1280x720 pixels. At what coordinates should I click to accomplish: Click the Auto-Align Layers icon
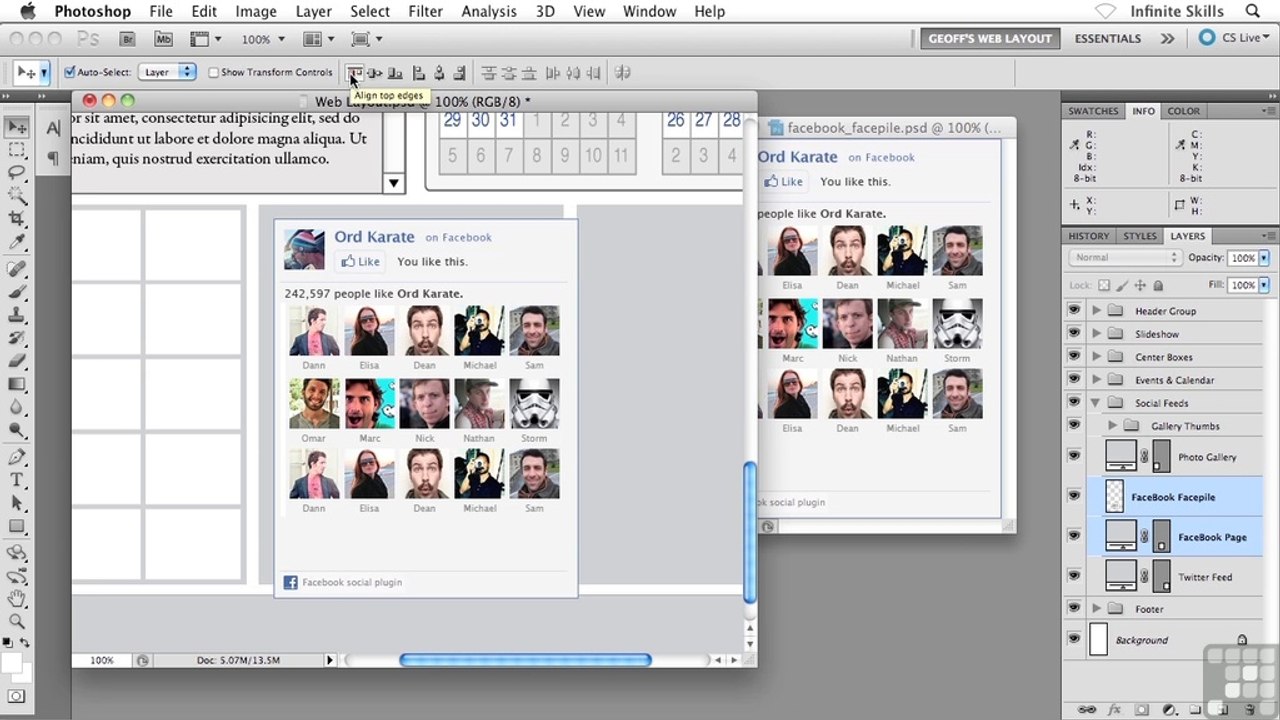click(x=622, y=73)
